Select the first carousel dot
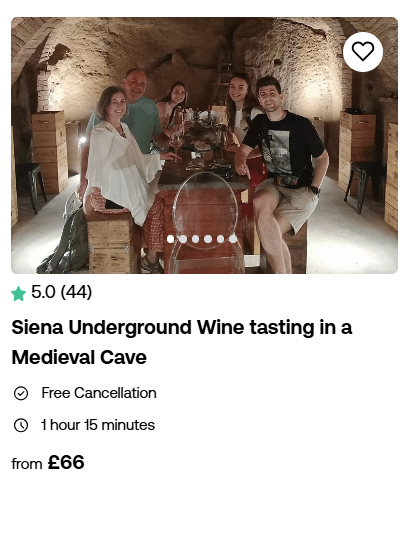The width and height of the screenshot is (400, 537). click(171, 239)
